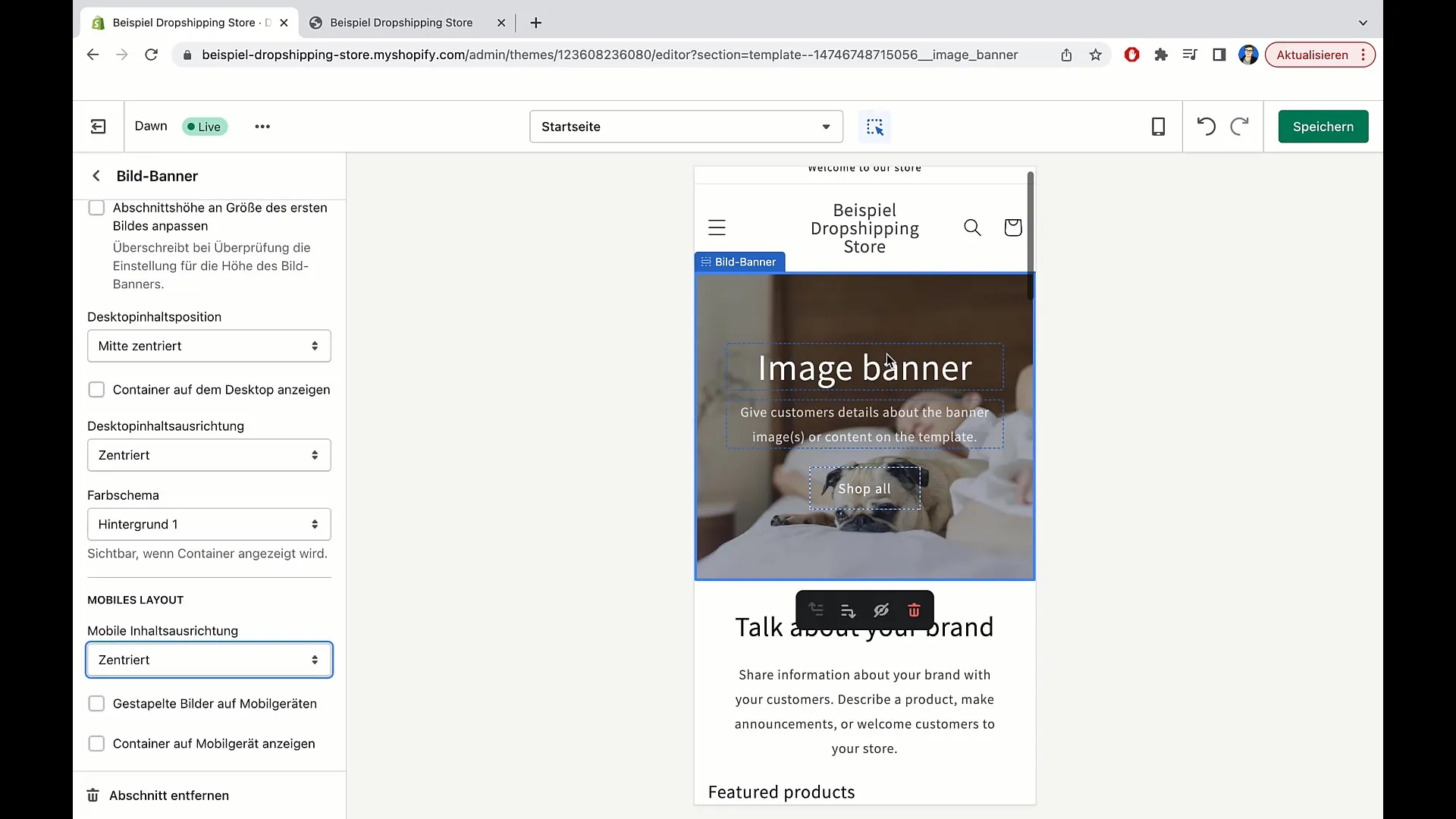Click the undo arrow icon
The height and width of the screenshot is (819, 1456).
1206,126
